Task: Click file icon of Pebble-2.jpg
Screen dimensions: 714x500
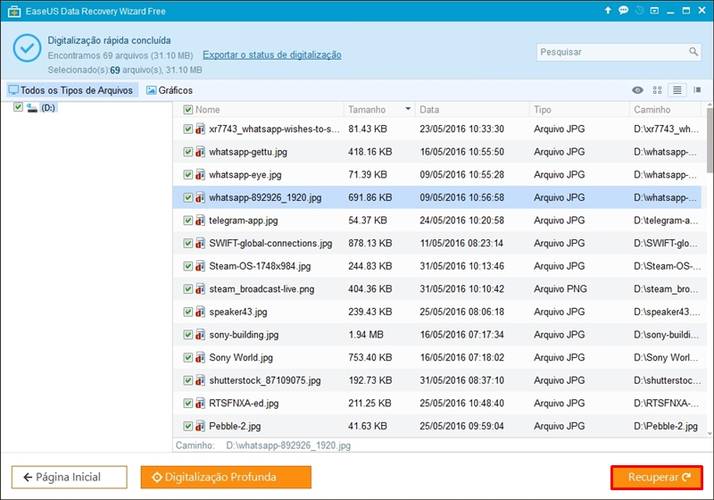Action: pyautogui.click(x=200, y=426)
